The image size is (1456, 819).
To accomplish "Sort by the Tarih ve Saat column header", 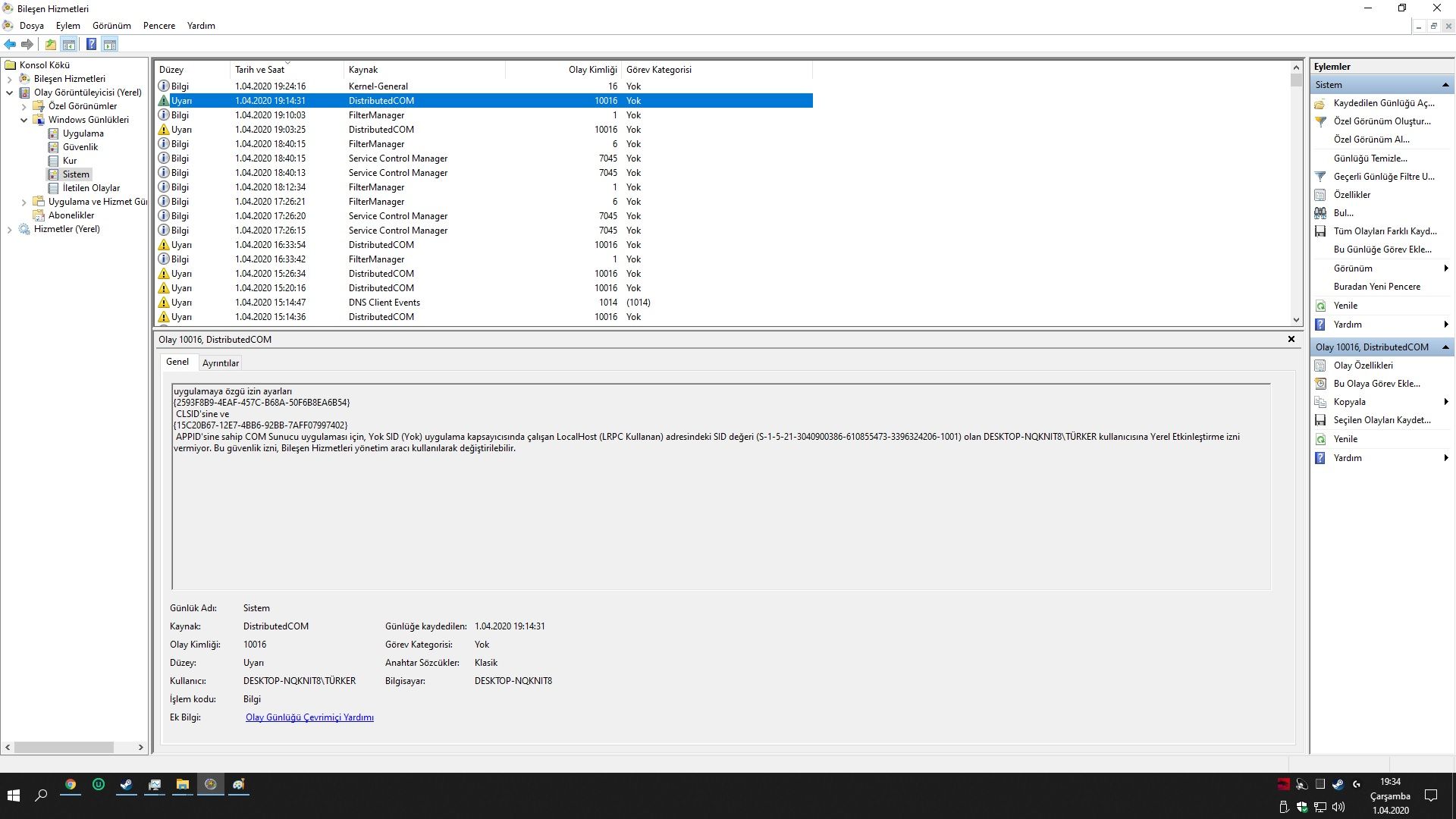I will [259, 70].
